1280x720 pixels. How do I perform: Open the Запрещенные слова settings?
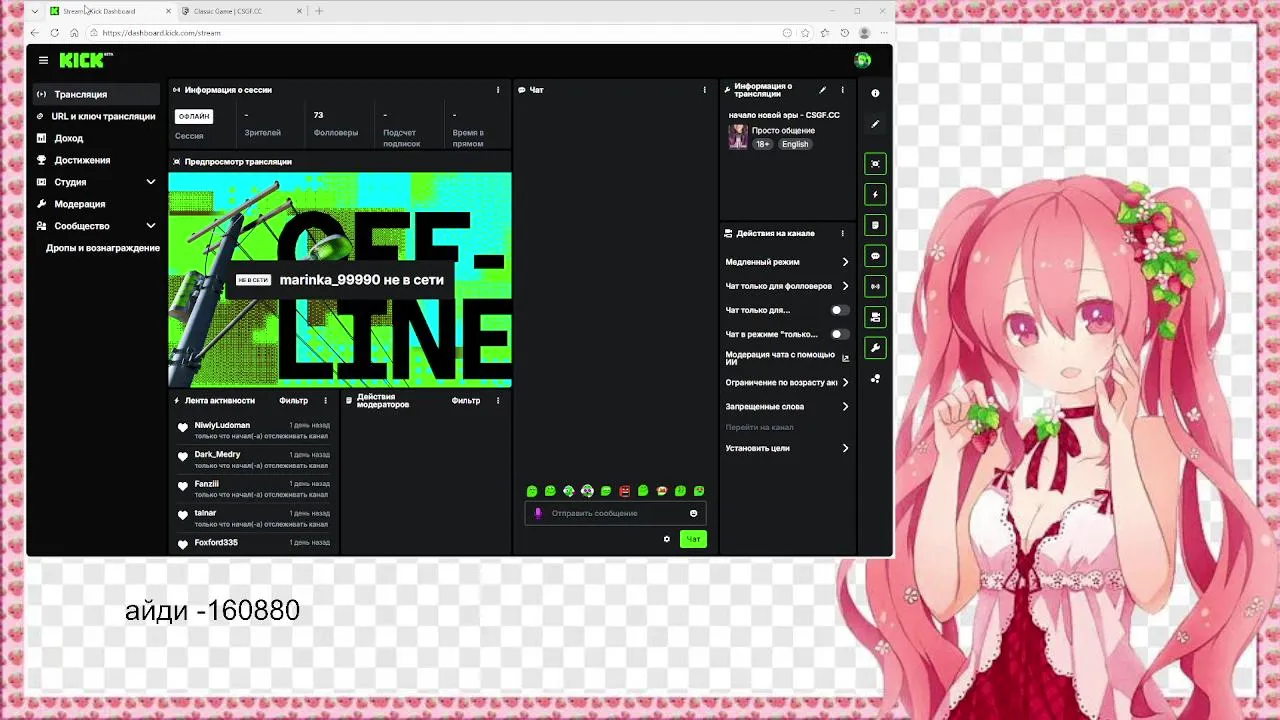787,406
